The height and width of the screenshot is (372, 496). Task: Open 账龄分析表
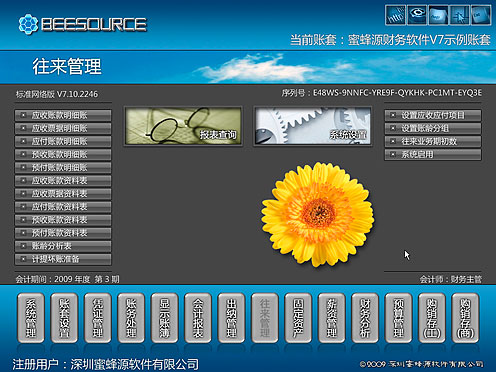(x=63, y=246)
